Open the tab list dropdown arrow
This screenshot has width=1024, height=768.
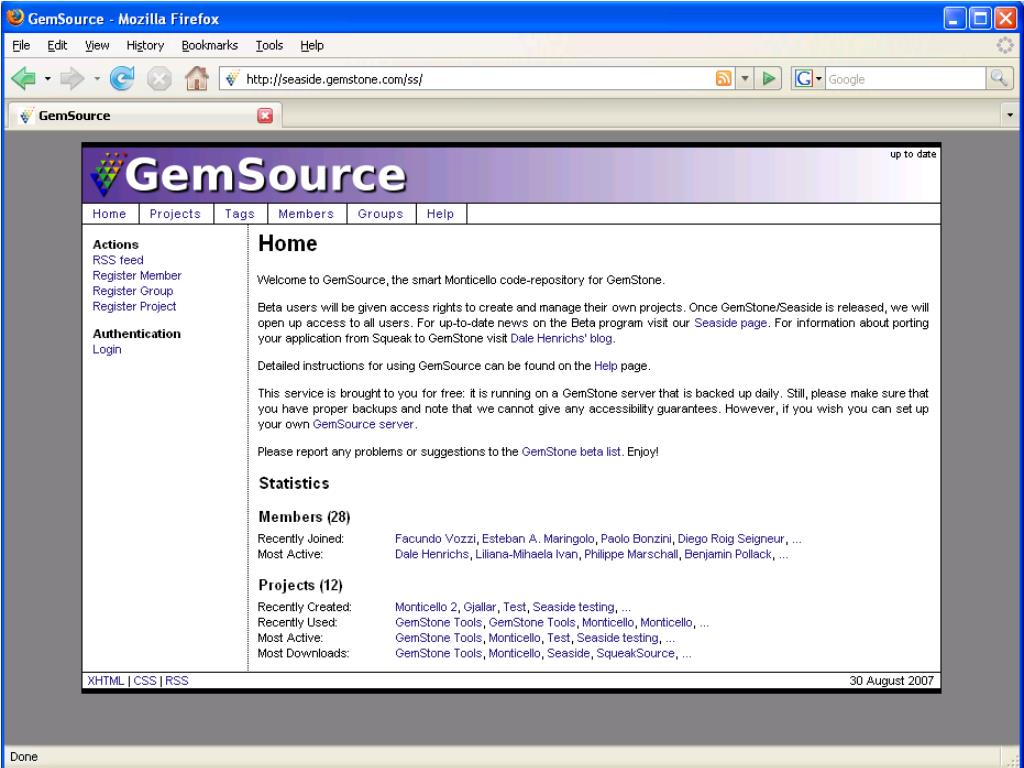pyautogui.click(x=1010, y=116)
